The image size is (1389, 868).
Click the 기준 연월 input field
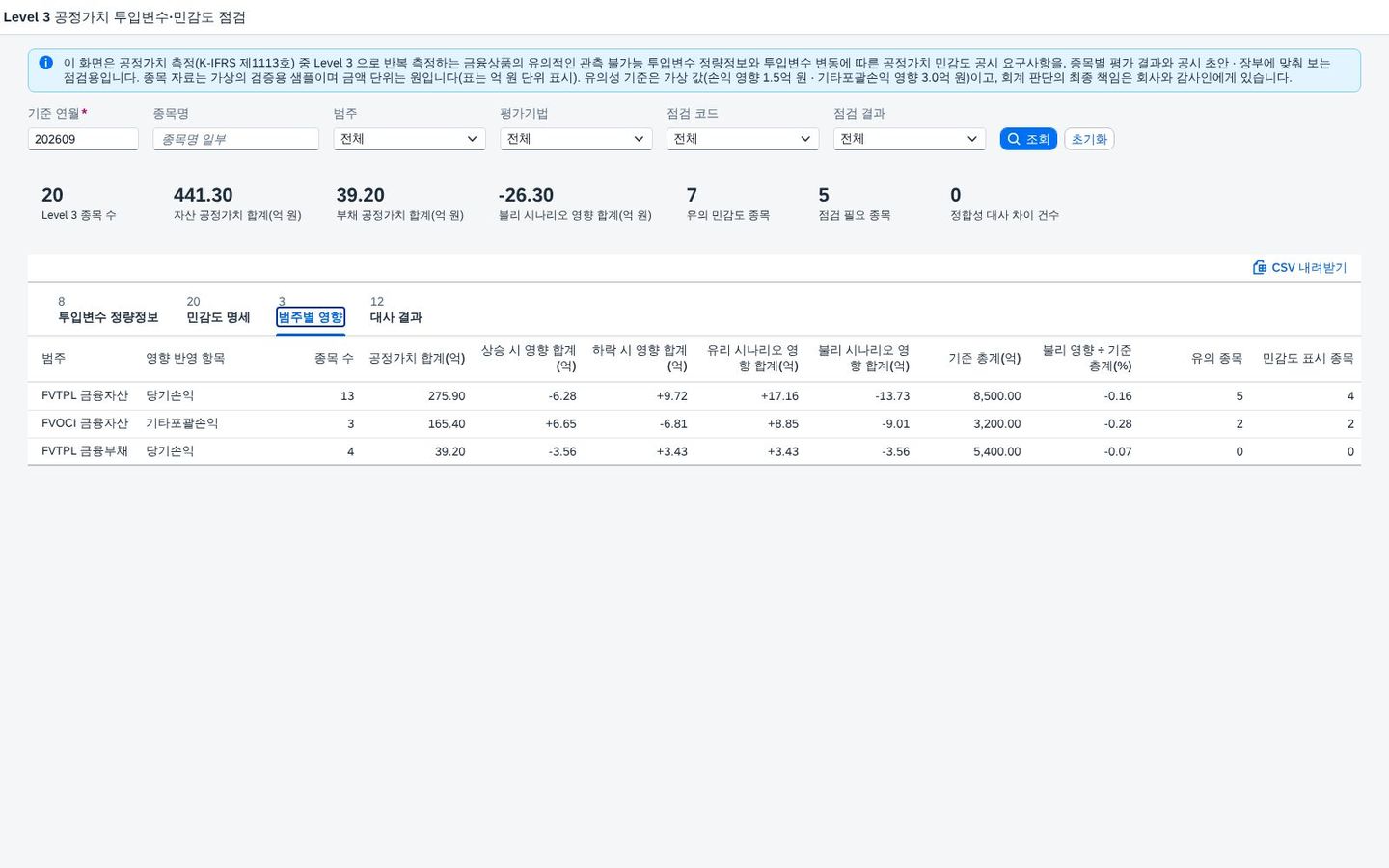pyautogui.click(x=83, y=139)
